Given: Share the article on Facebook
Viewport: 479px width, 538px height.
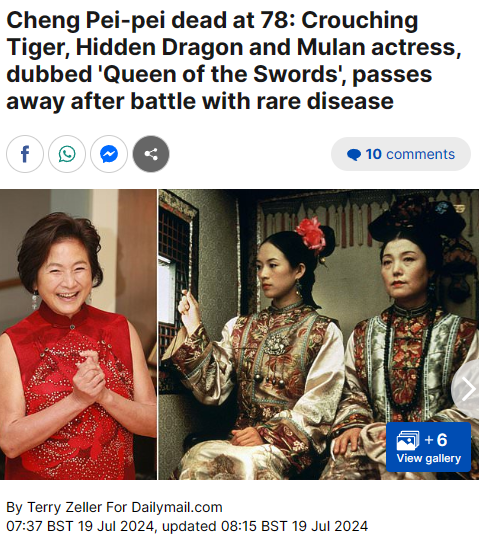Looking at the screenshot, I should pyautogui.click(x=25, y=154).
